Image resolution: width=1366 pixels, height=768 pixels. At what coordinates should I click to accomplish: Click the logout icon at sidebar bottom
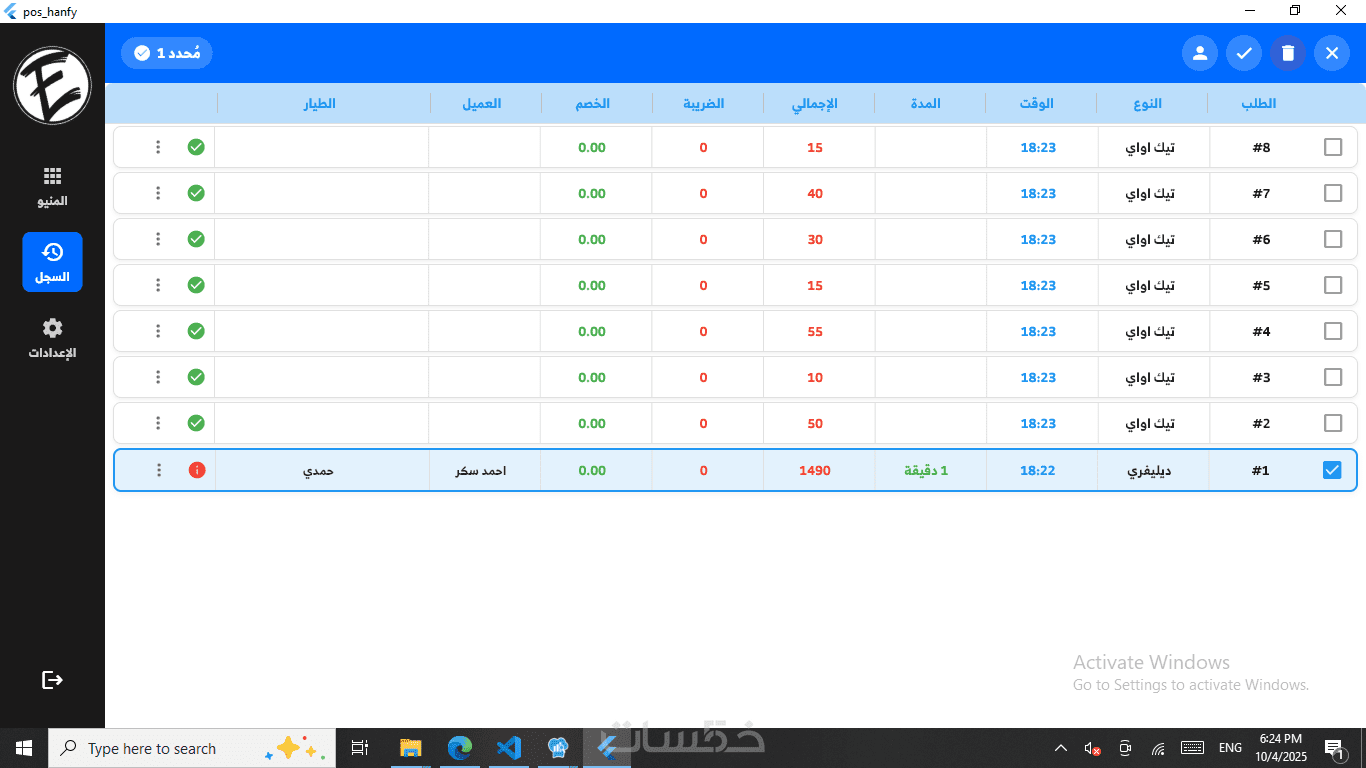pos(52,680)
